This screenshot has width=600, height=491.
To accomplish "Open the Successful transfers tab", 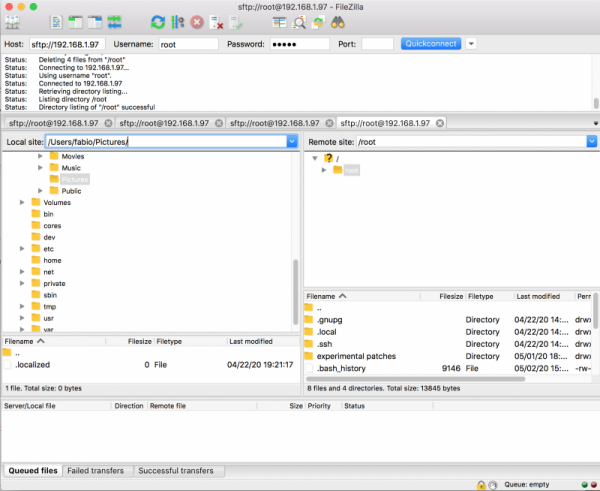I will (x=176, y=471).
